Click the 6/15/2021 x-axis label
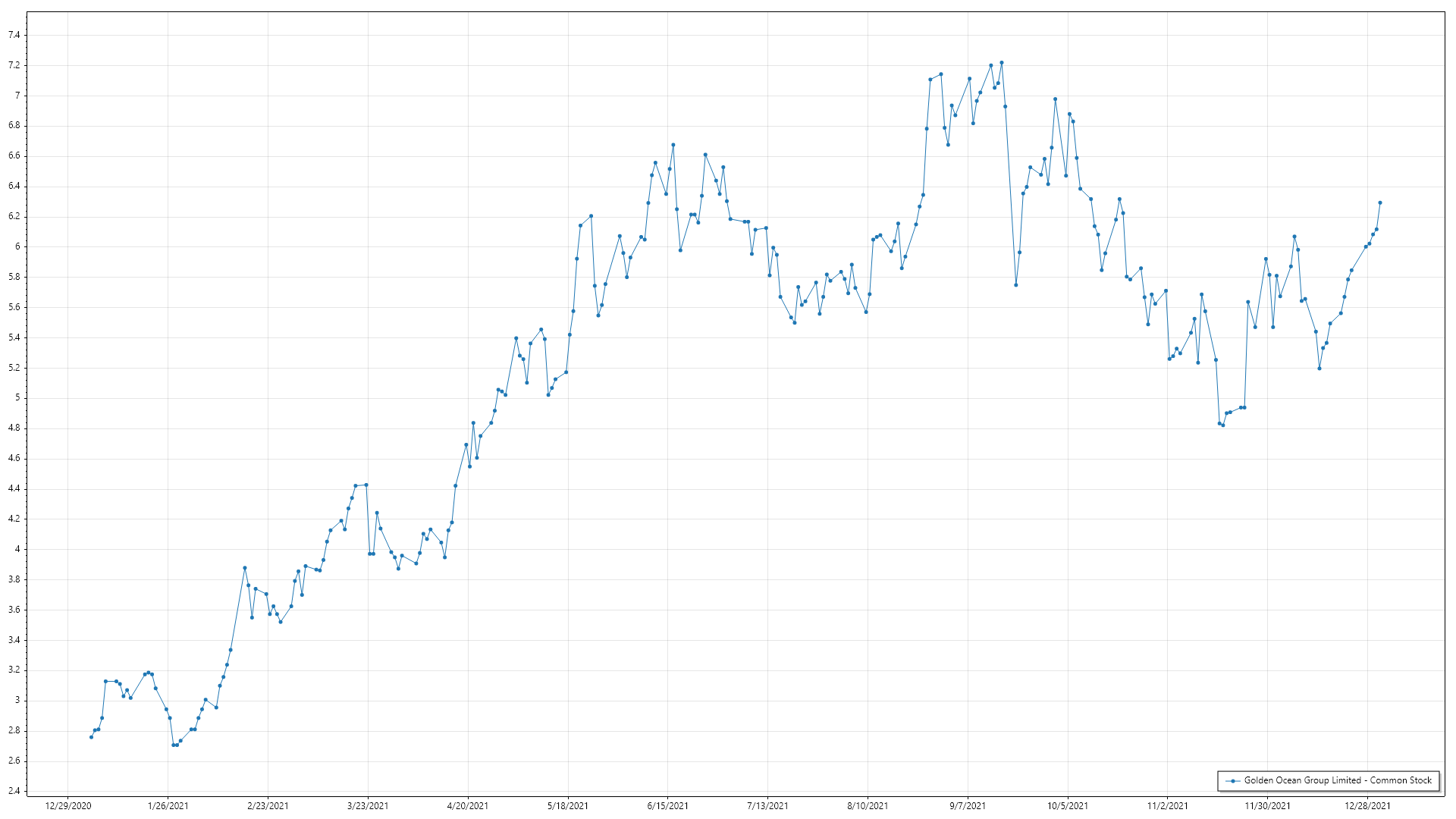The width and height of the screenshot is (1456, 819). point(668,806)
